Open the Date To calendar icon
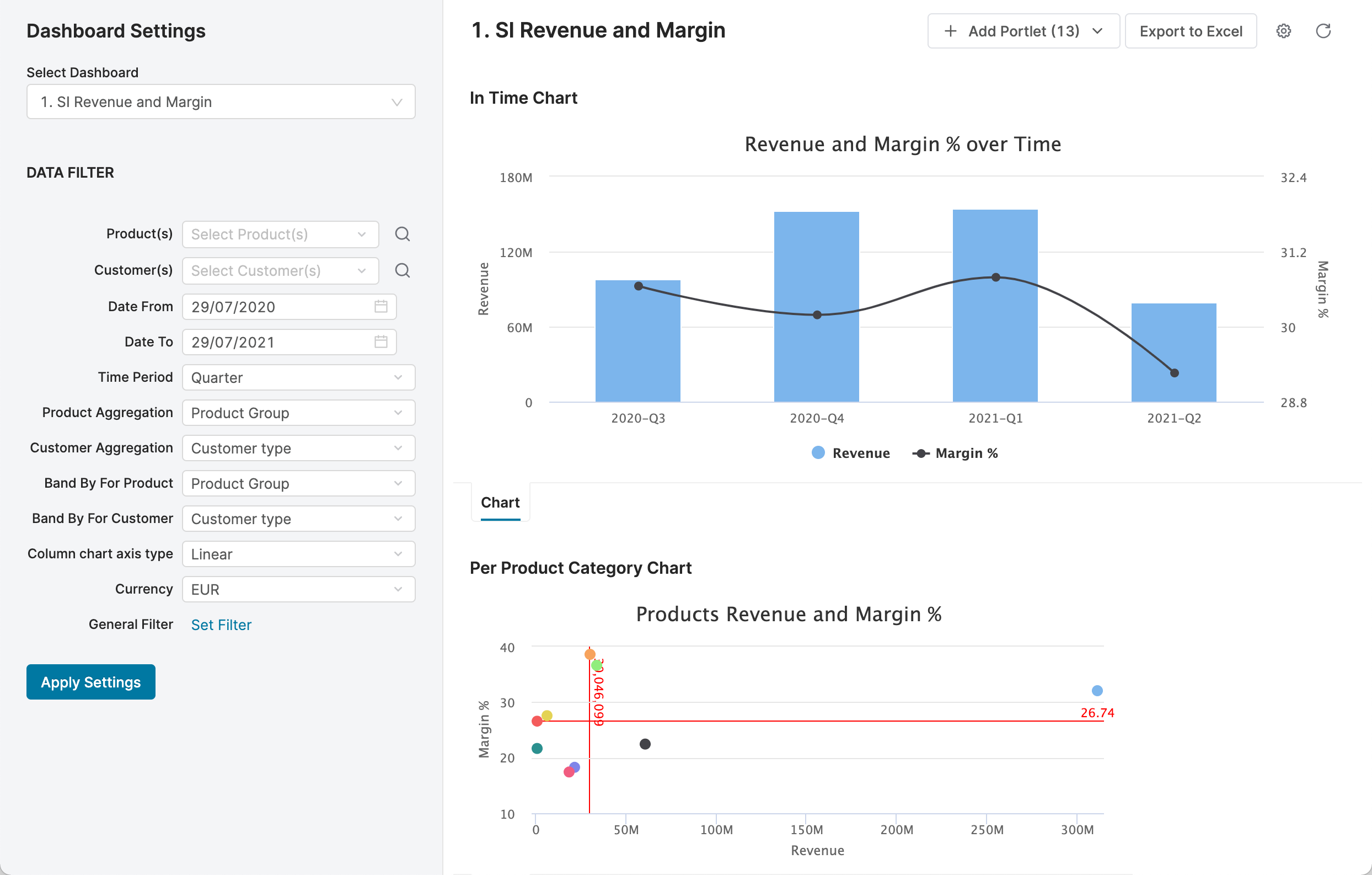The height and width of the screenshot is (875, 1372). click(380, 342)
